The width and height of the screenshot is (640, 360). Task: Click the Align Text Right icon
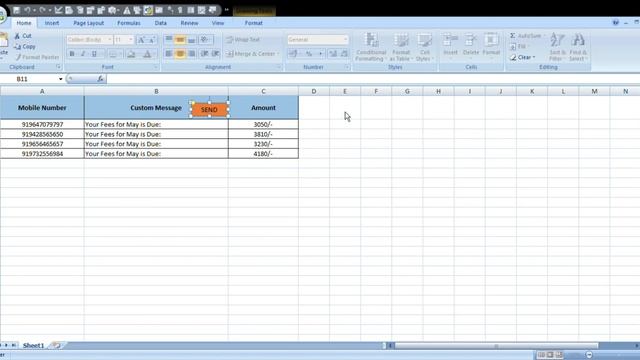click(x=191, y=53)
